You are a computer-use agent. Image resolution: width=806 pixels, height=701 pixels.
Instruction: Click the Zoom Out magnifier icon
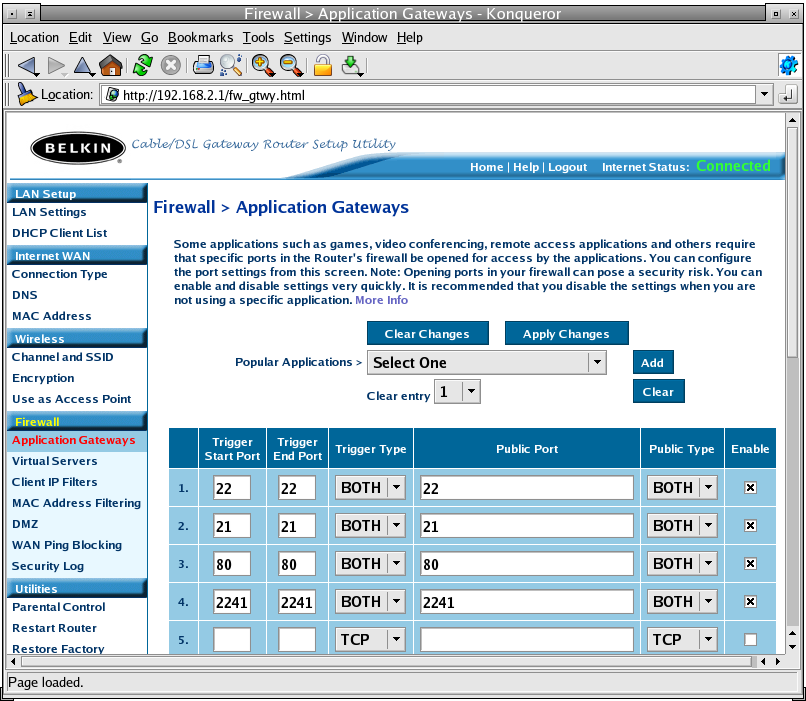tap(291, 66)
